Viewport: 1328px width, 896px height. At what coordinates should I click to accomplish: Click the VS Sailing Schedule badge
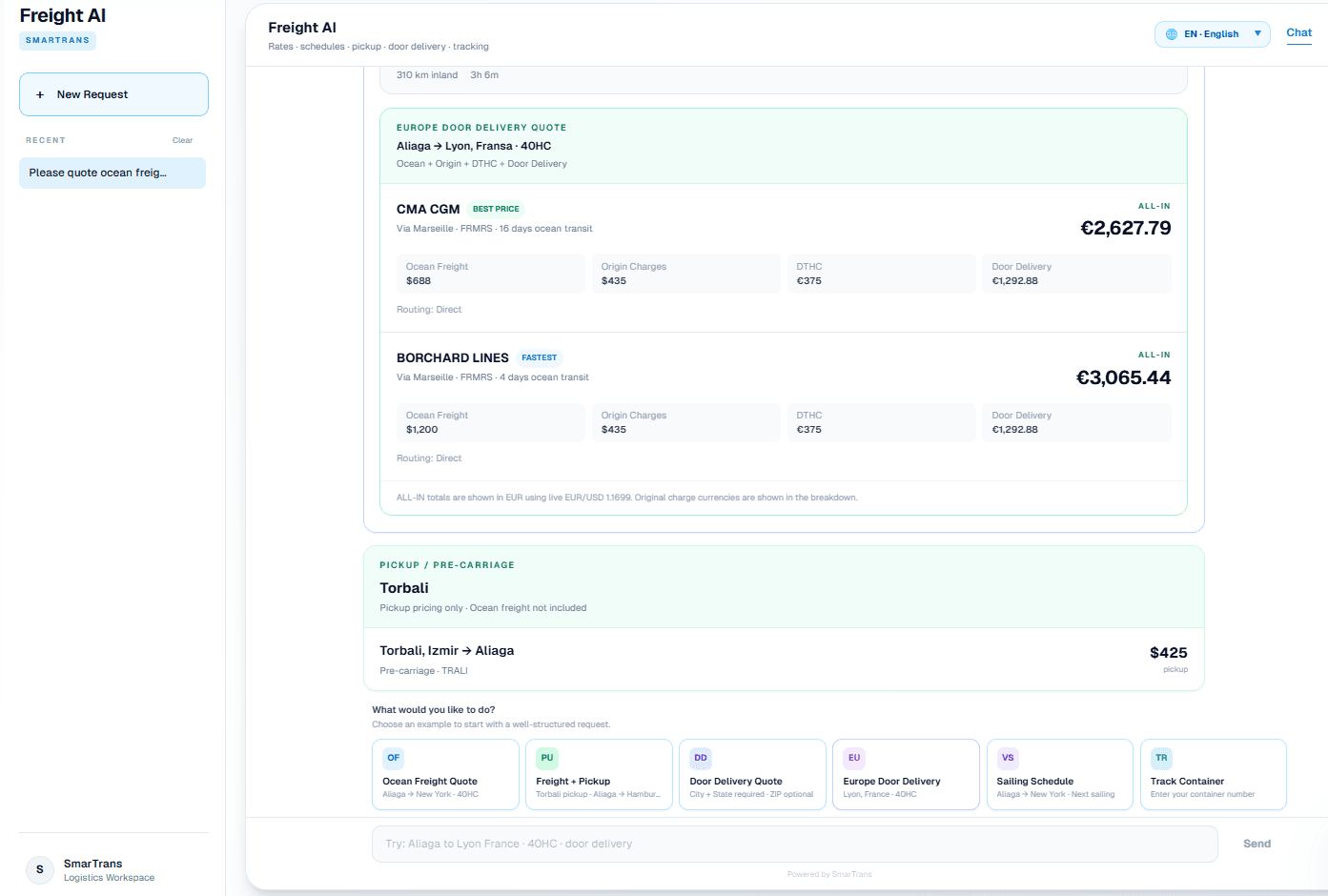[1008, 758]
